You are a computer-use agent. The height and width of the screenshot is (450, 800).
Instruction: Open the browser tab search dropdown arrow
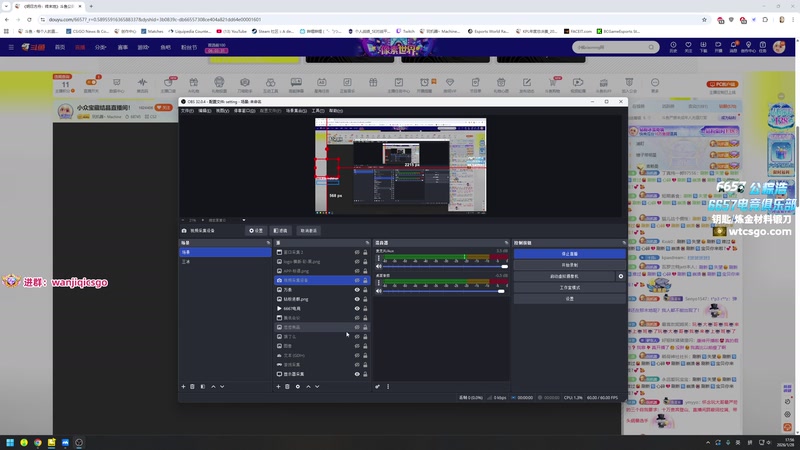(6, 6)
